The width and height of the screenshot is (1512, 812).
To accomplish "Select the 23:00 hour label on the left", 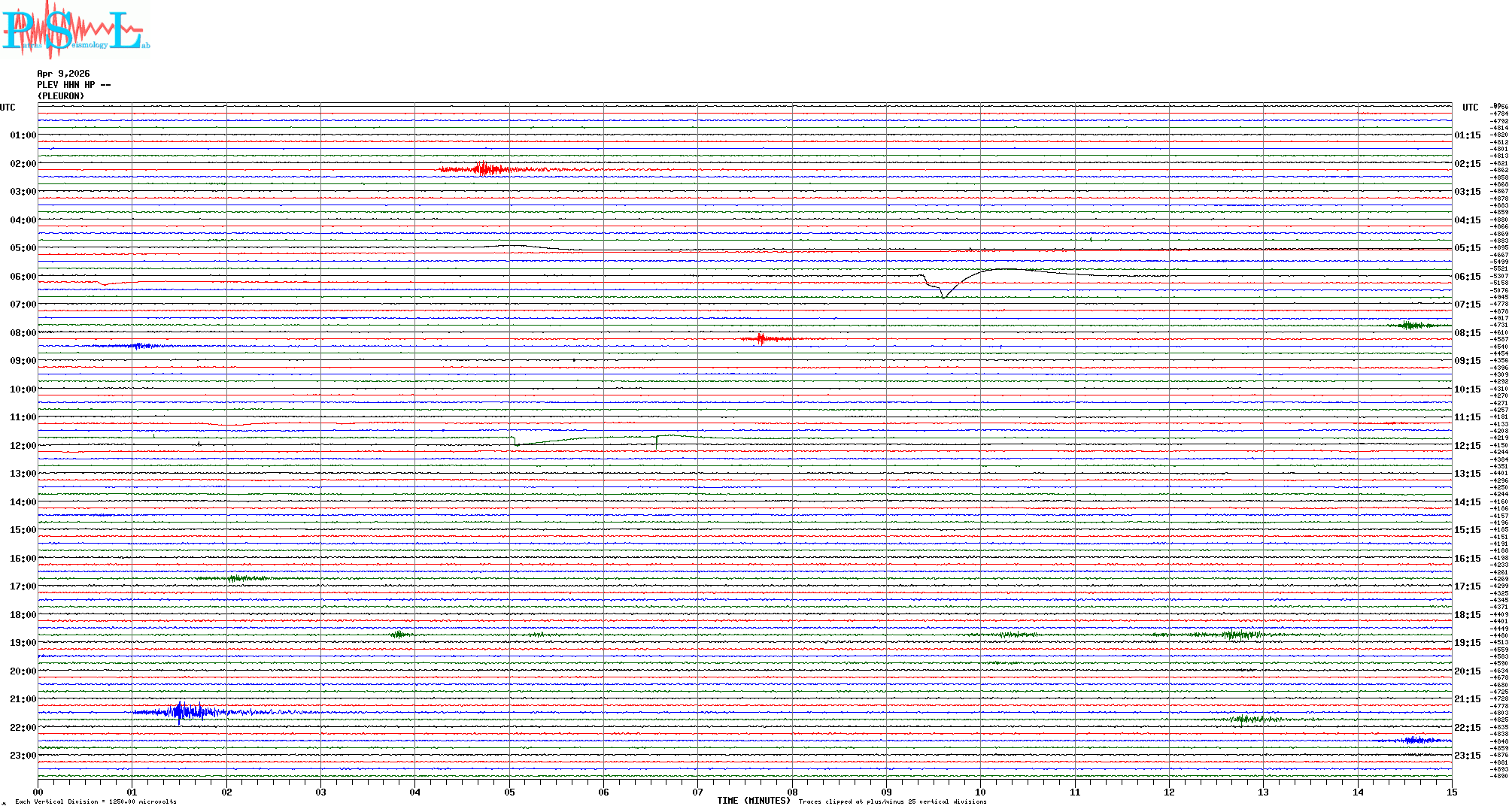I will click(x=23, y=756).
